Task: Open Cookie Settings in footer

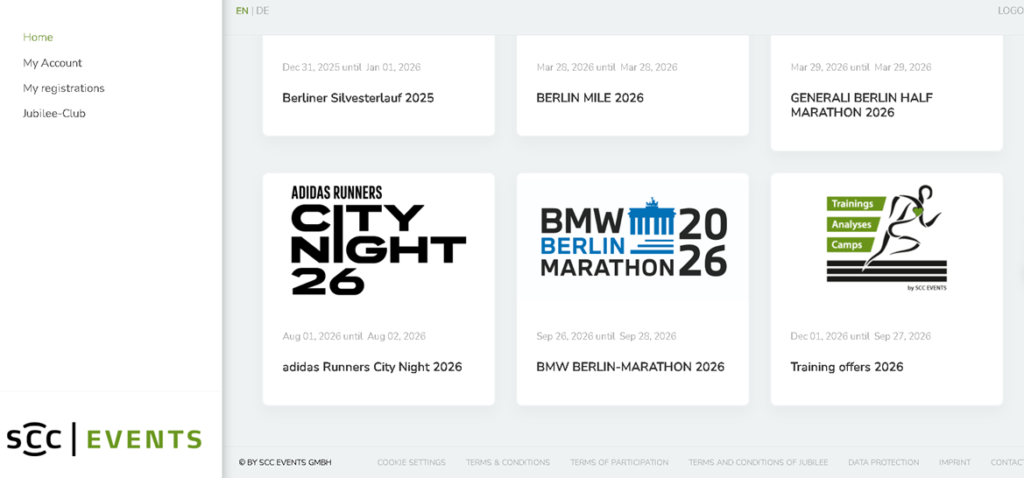Action: click(411, 462)
